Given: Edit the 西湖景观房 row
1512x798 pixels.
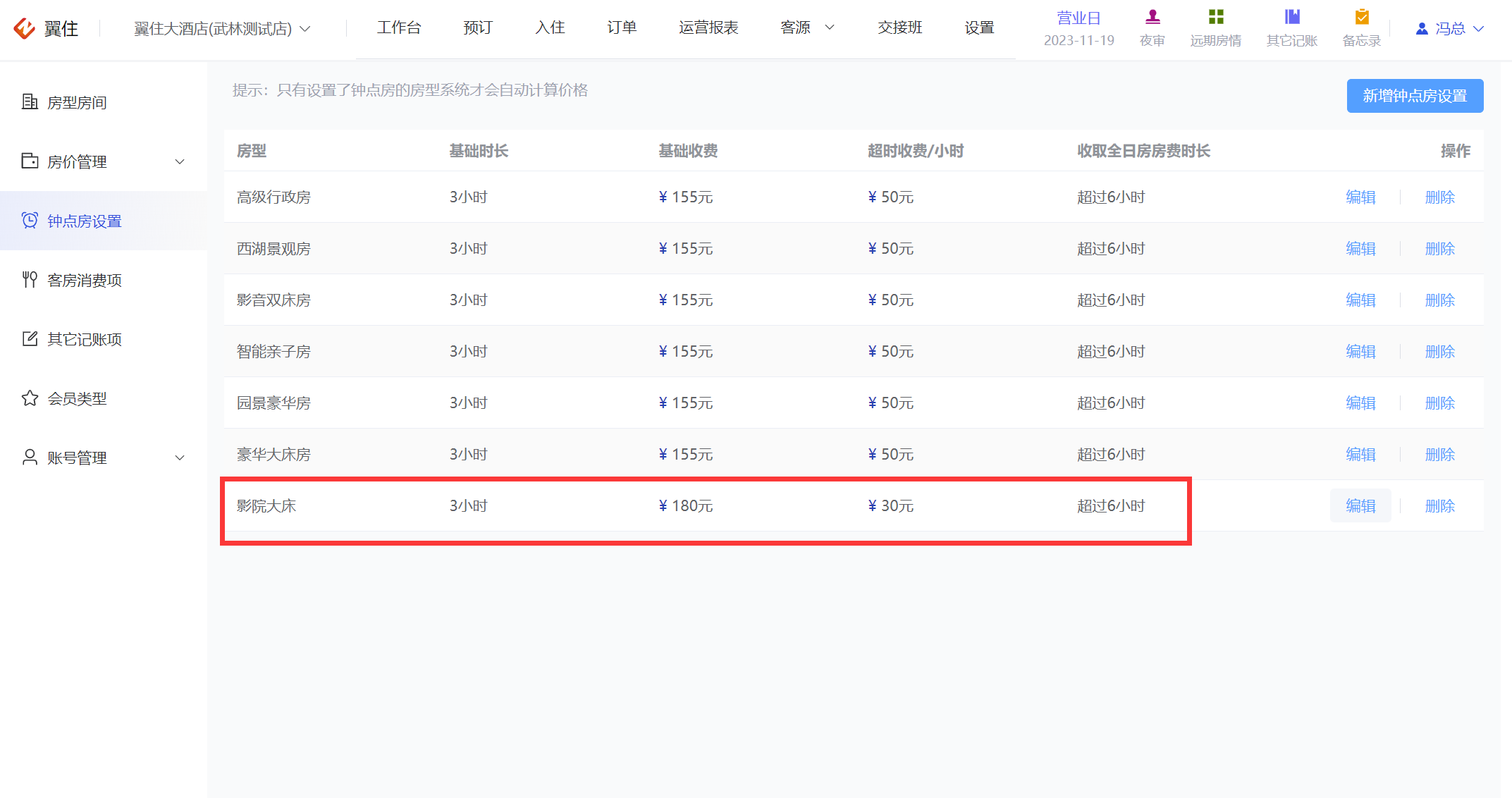Looking at the screenshot, I should [x=1360, y=249].
